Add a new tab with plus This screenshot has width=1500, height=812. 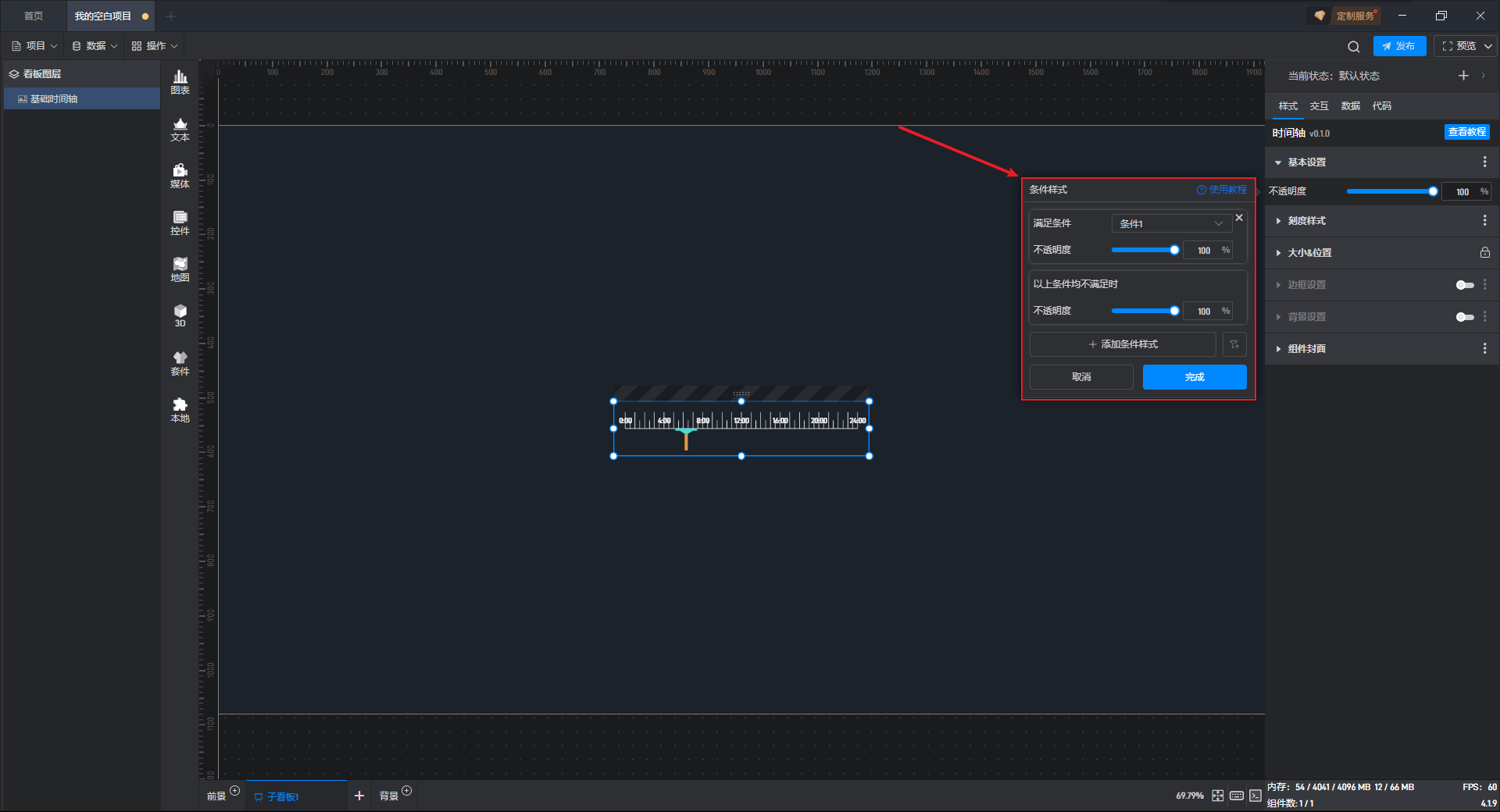click(x=171, y=16)
